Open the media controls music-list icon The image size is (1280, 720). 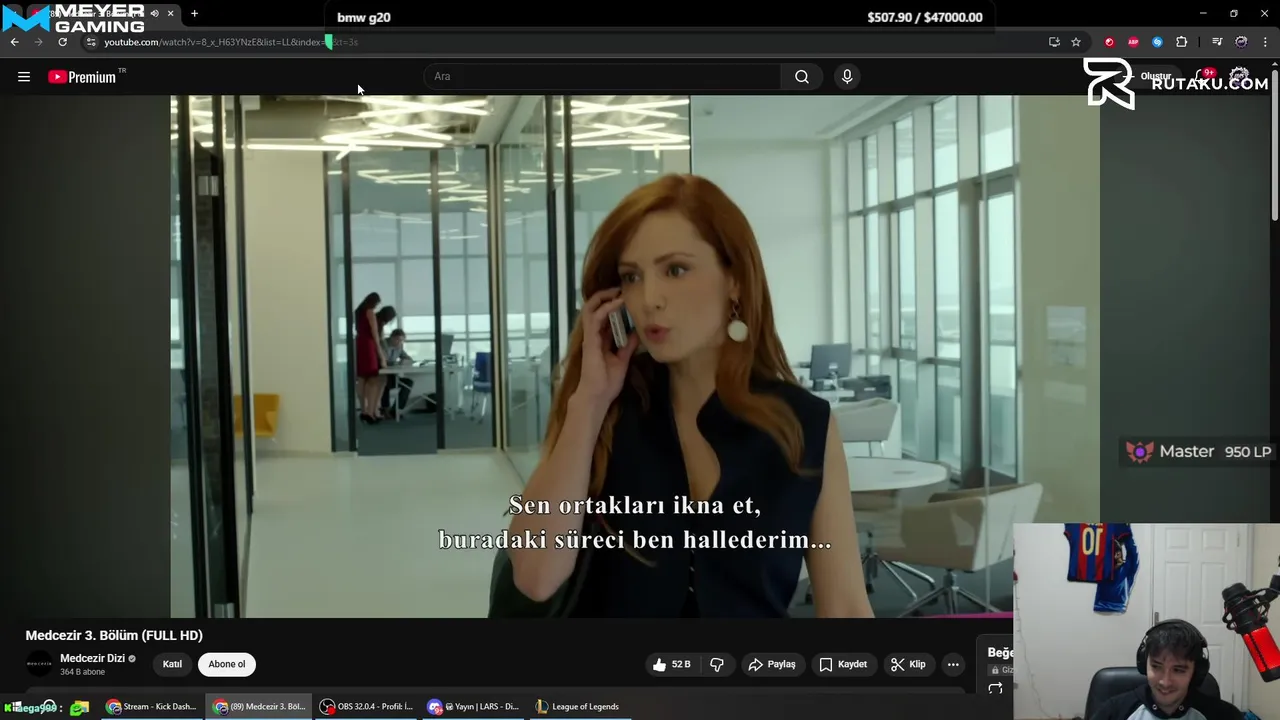1217,42
